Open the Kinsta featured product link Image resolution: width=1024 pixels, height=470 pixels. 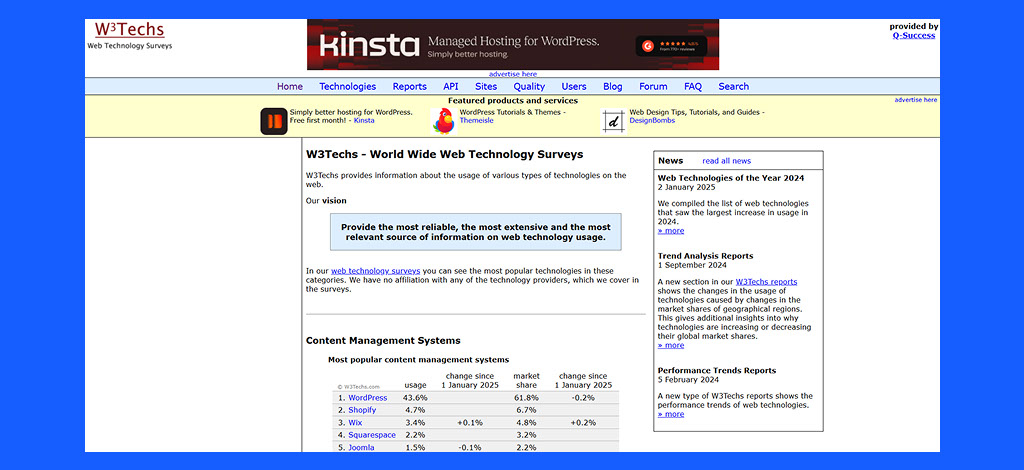[364, 121]
